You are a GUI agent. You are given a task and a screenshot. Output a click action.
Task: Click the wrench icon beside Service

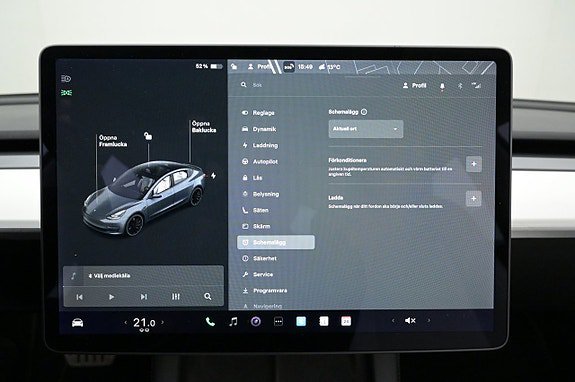tap(245, 274)
